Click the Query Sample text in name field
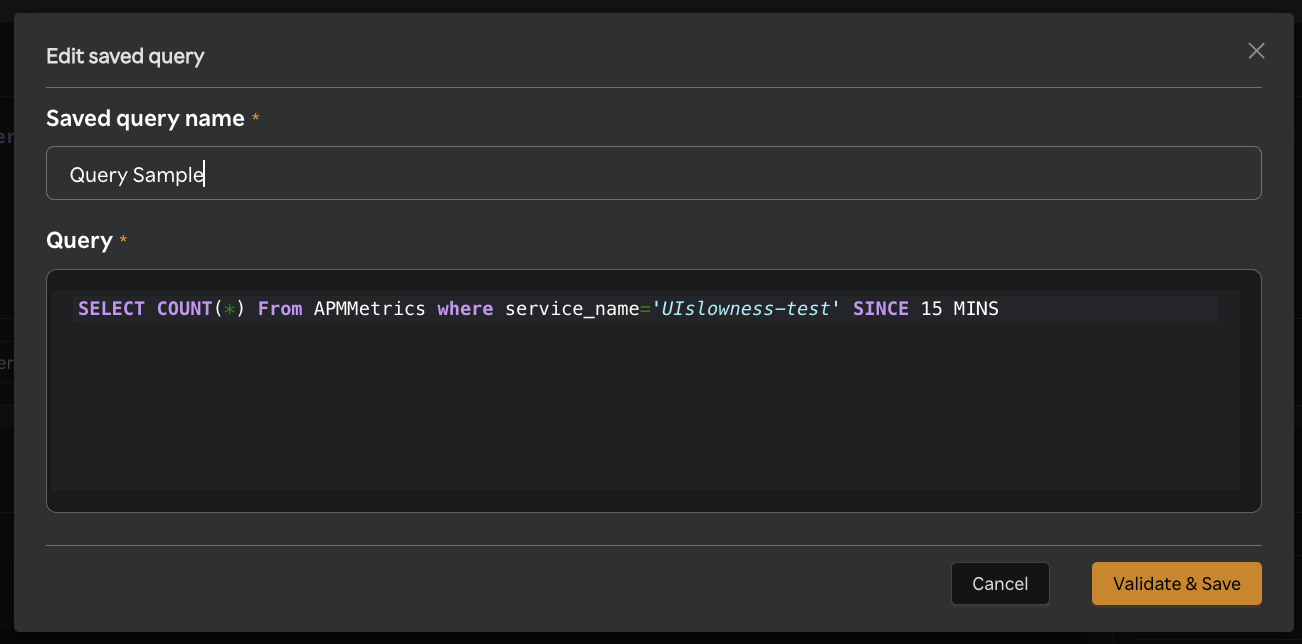 tap(135, 173)
